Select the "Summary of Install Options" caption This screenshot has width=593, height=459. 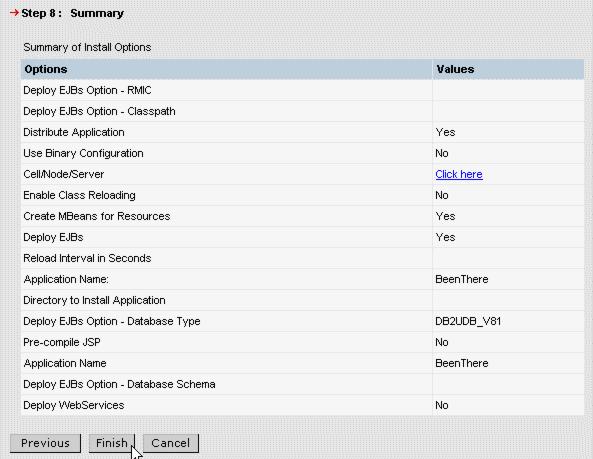click(87, 47)
